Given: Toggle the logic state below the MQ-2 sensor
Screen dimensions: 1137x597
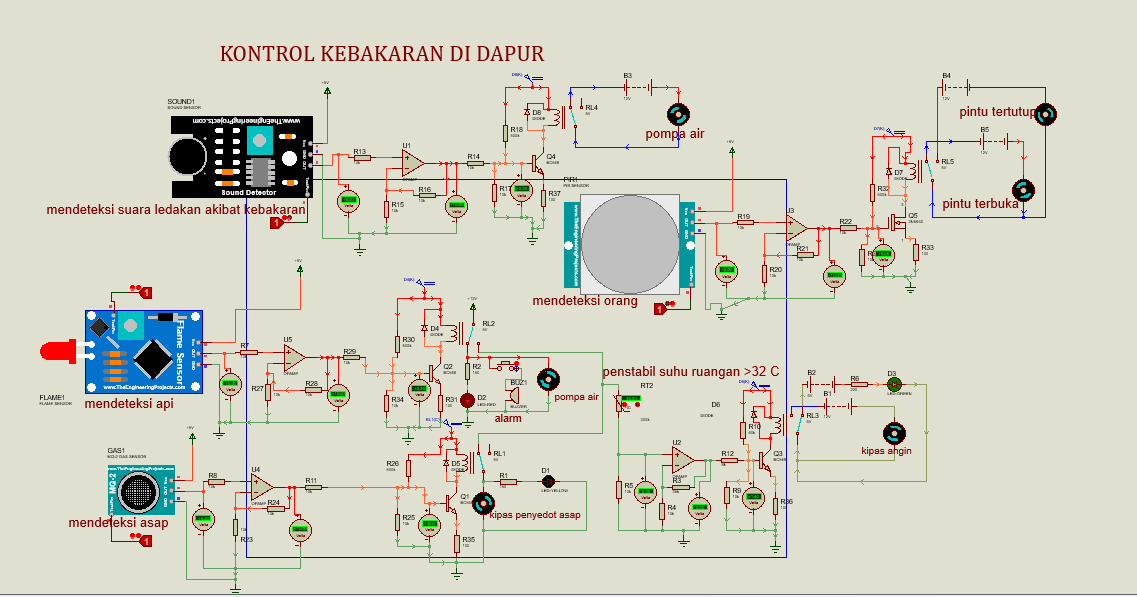Looking at the screenshot, I should pos(145,540).
